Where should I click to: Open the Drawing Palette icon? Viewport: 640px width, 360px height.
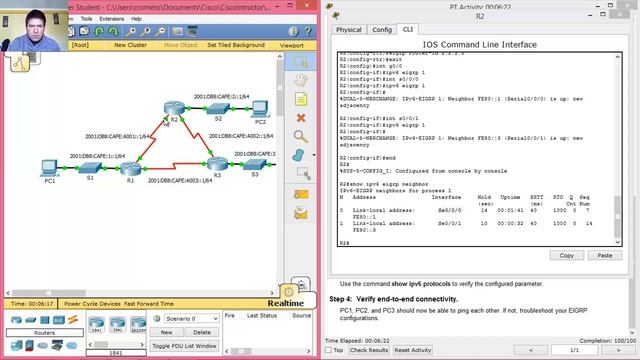[x=178, y=31]
